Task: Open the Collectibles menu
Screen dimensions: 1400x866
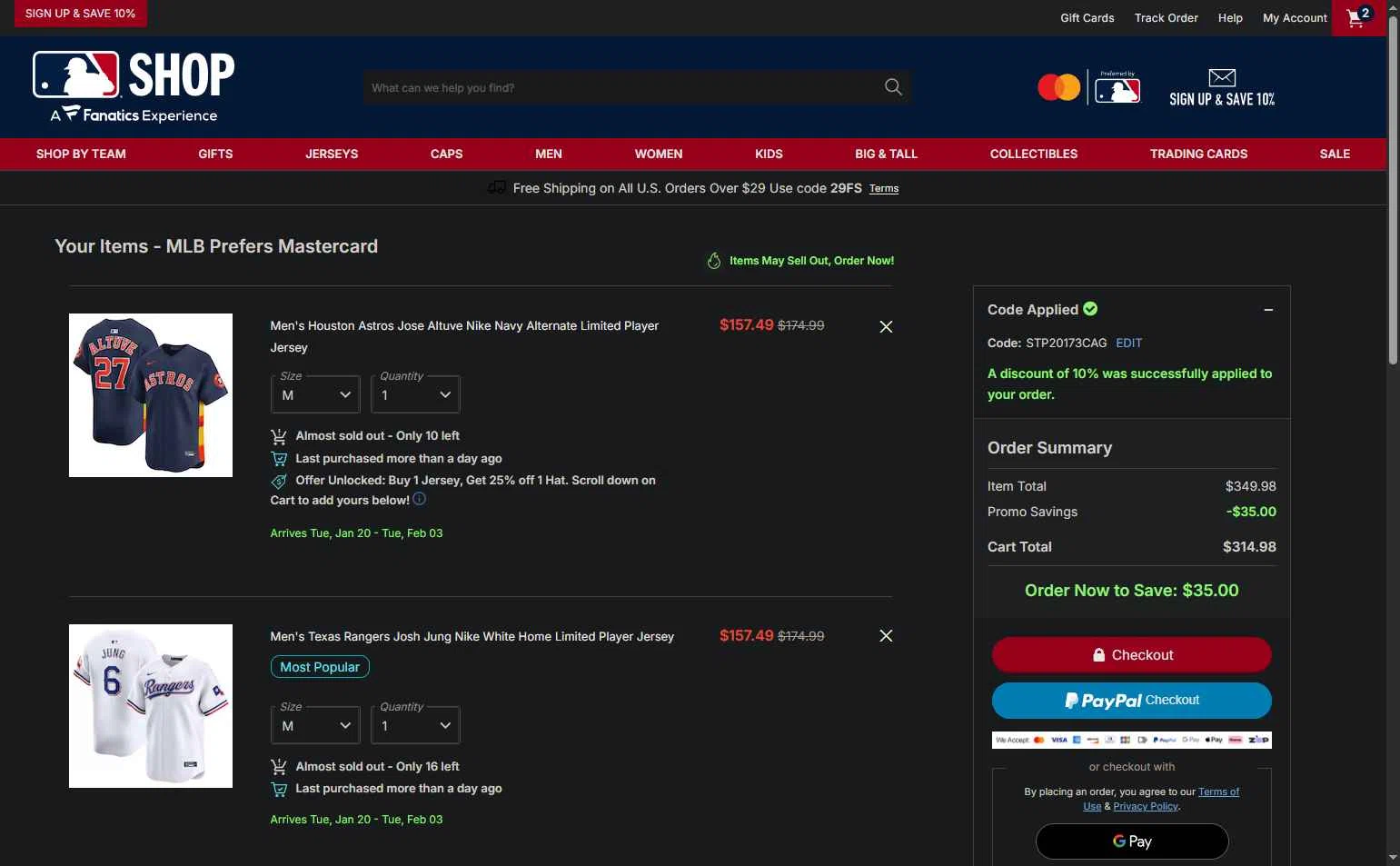Action: 1034,154
